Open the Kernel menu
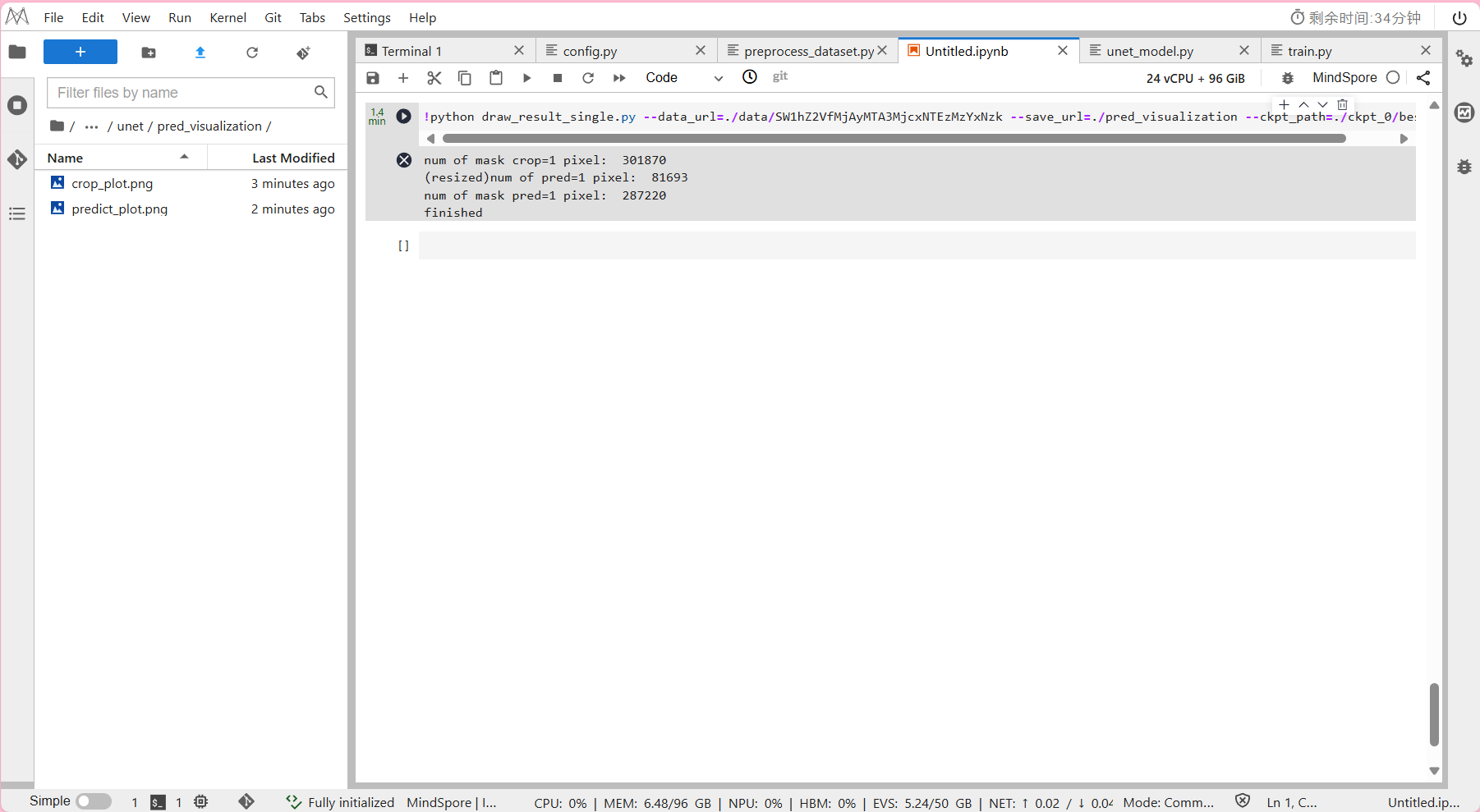The image size is (1480, 812). (228, 17)
